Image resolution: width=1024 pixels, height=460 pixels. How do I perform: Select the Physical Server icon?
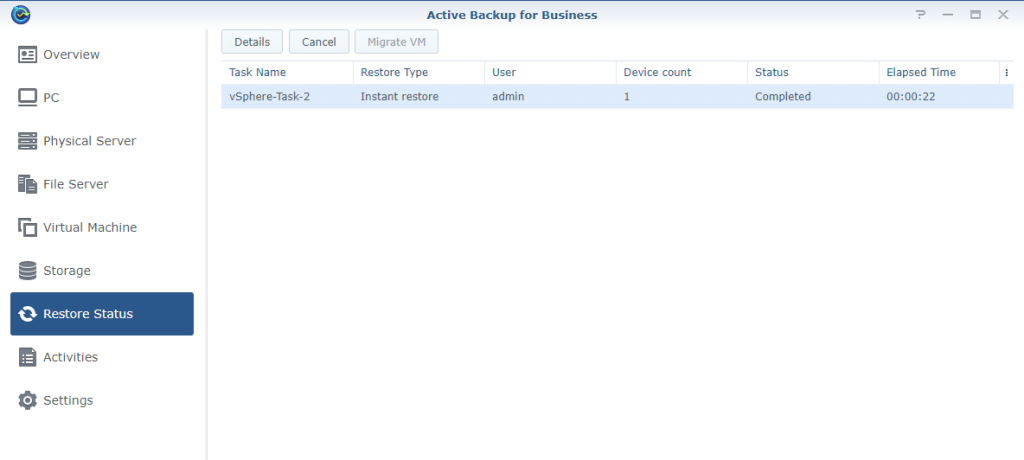click(28, 141)
